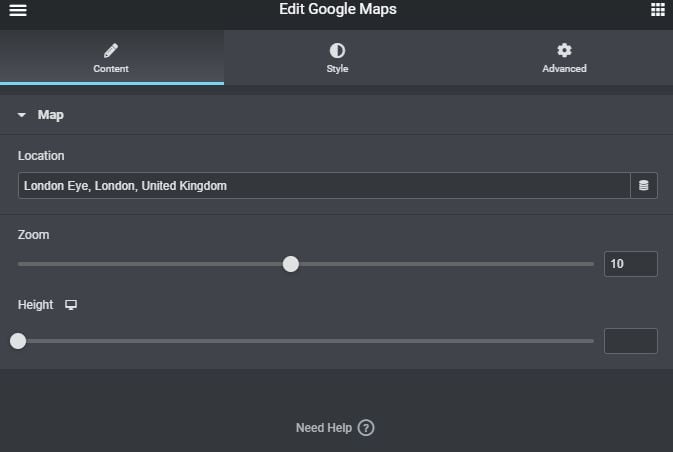Click the Height slider handle
The height and width of the screenshot is (452, 673).
tap(18, 341)
